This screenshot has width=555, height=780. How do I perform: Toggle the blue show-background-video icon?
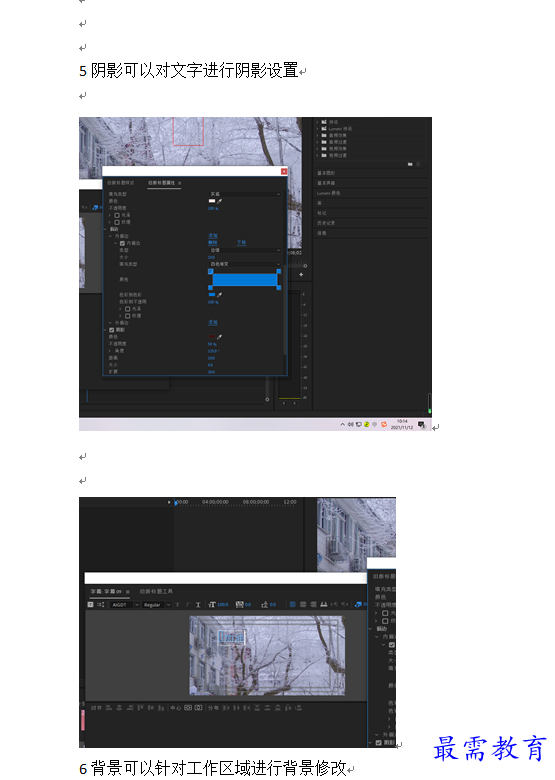coord(358,604)
